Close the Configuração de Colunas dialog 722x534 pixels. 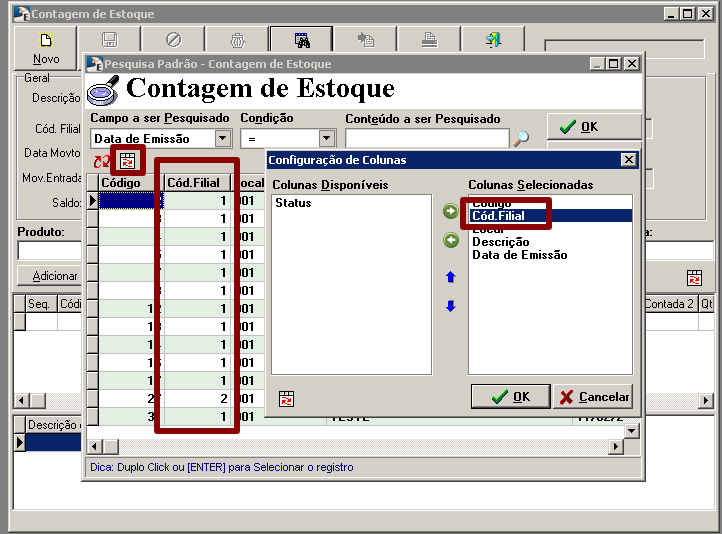coord(628,160)
